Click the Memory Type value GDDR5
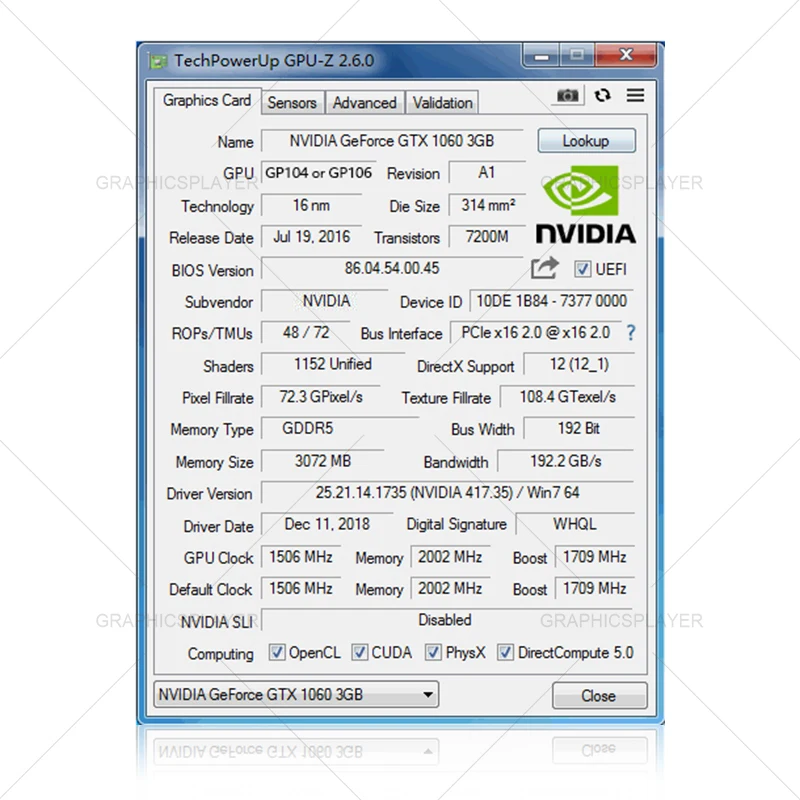This screenshot has height=800, width=800. tap(340, 429)
